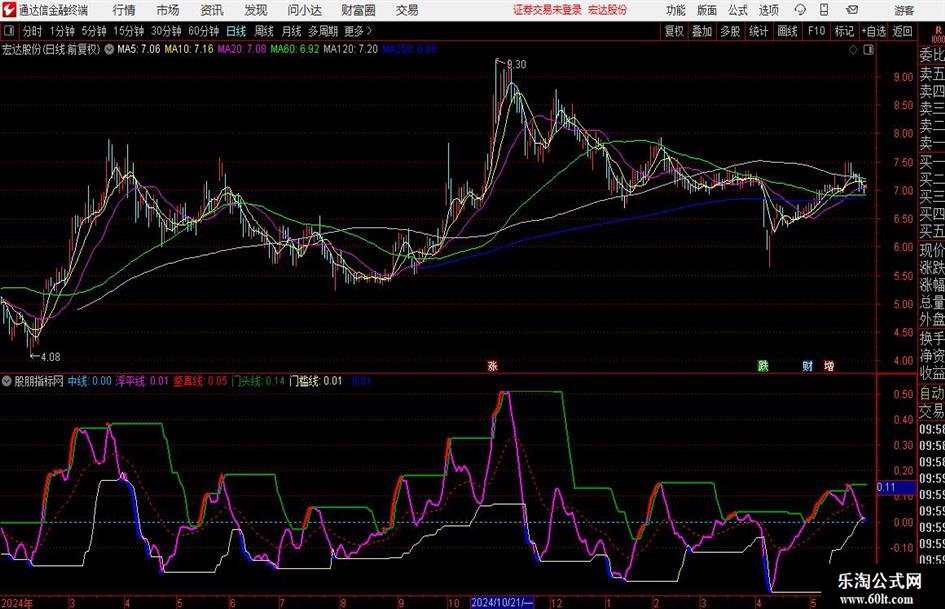The height and width of the screenshot is (609, 945).
Task: Open the mail message icon
Action: 852,10
